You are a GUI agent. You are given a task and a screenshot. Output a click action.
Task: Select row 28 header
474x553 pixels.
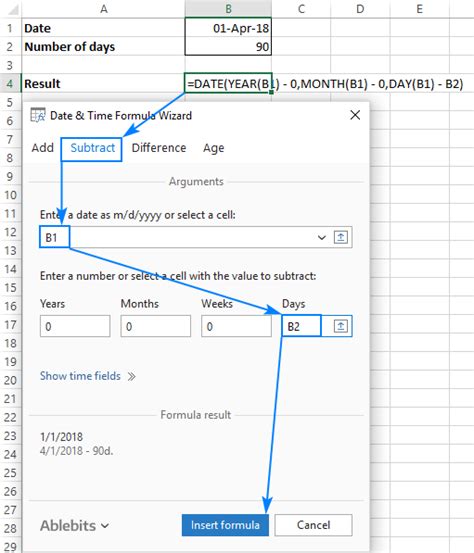(x=10, y=528)
